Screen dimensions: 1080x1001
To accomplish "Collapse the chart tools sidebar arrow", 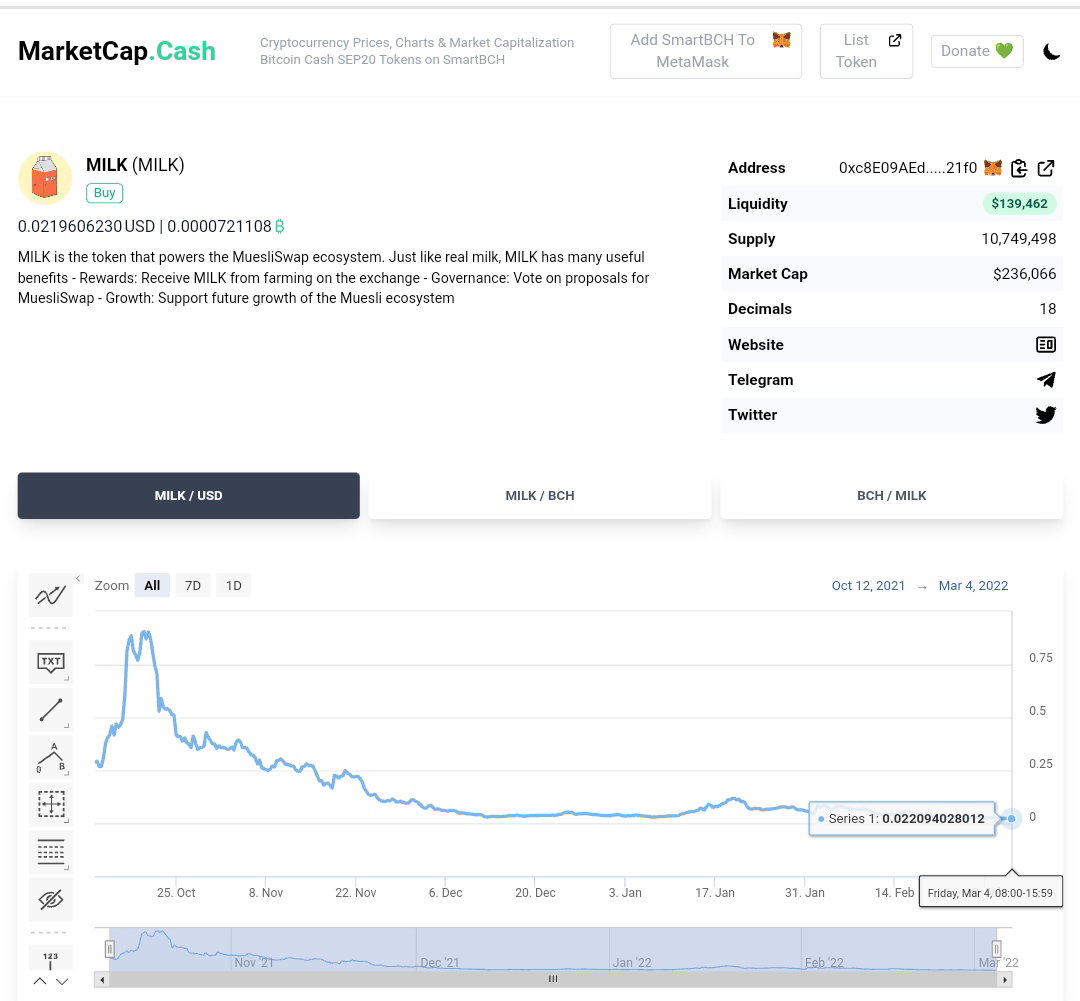I will click(78, 579).
